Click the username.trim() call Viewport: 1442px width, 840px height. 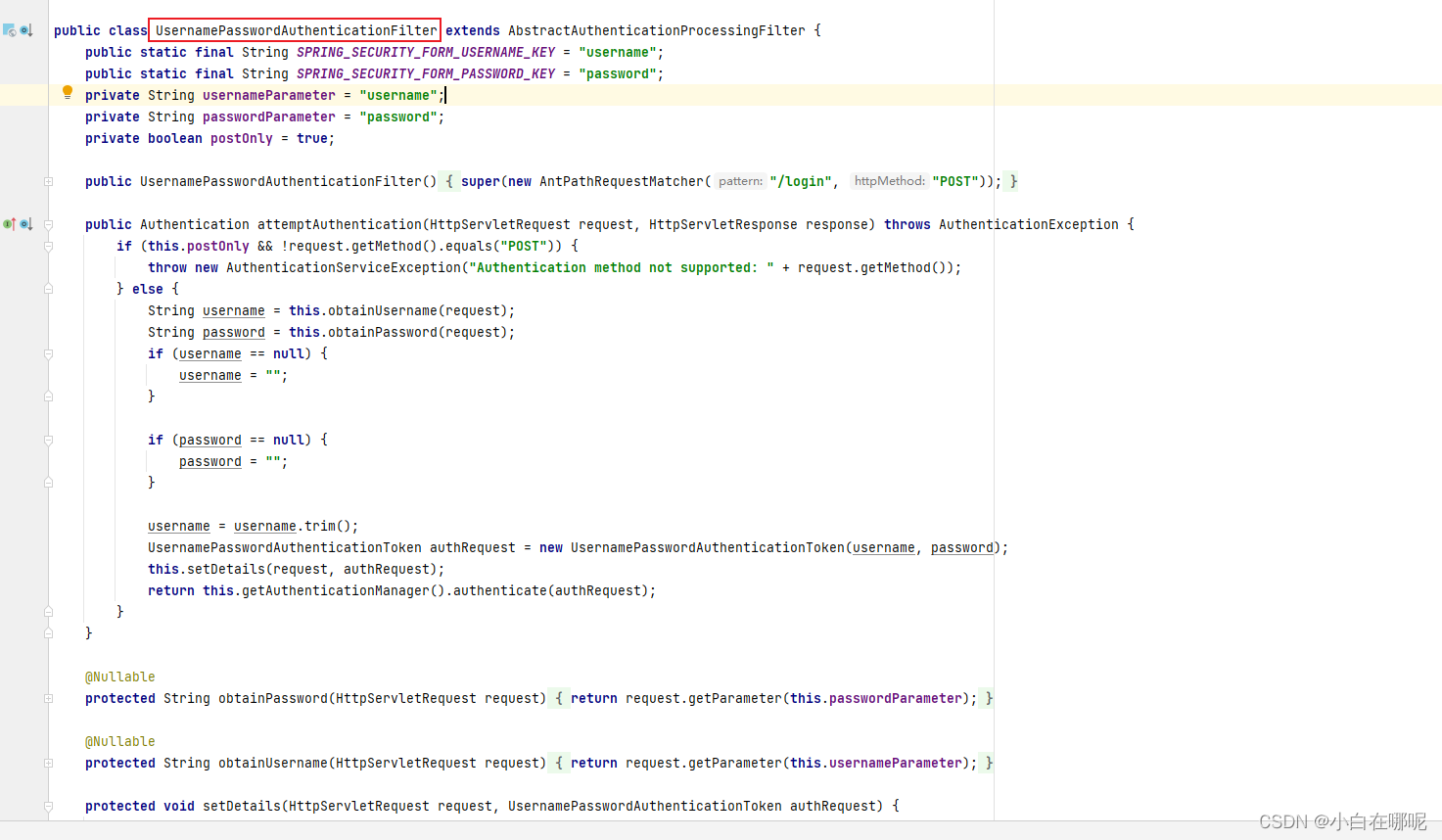click(293, 526)
